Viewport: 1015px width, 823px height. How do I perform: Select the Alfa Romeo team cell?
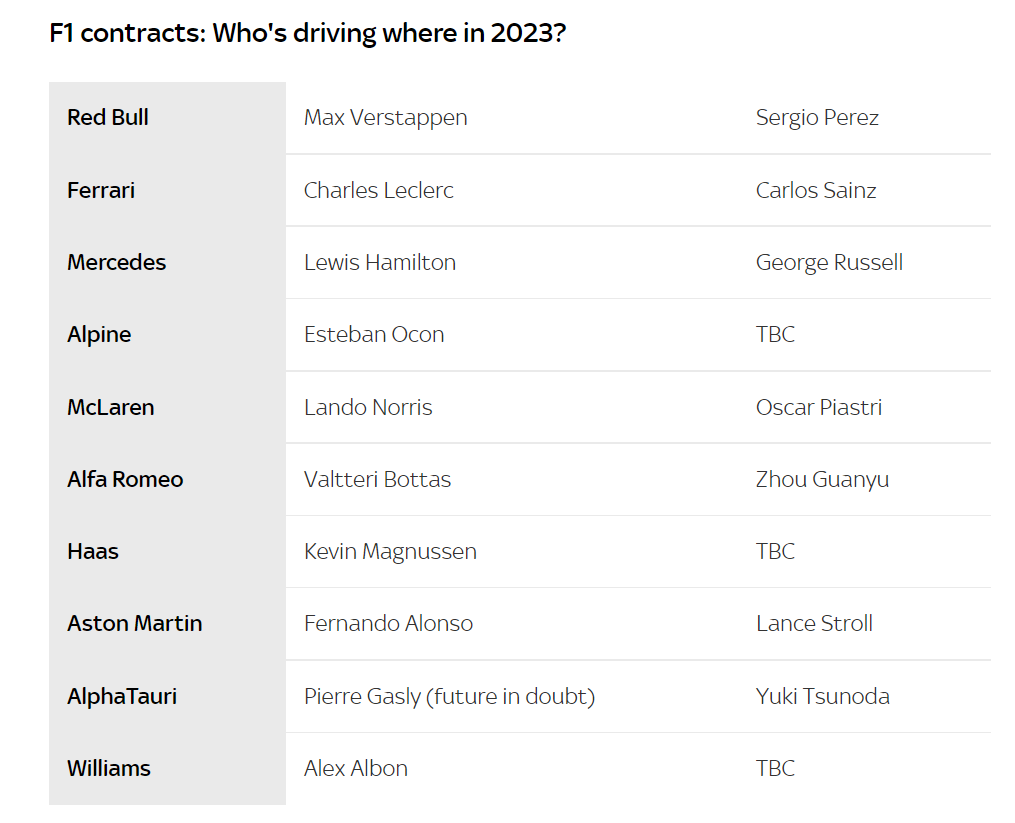point(167,480)
